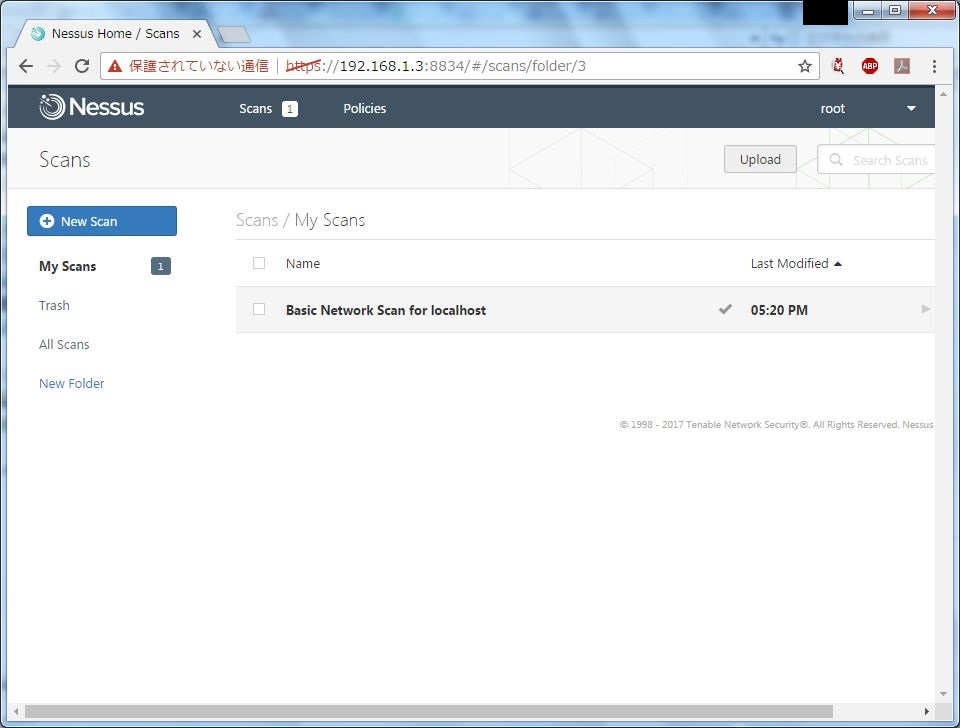This screenshot has height=728, width=960.
Task: Click the vertical scrollbar up arrow
Action: tap(943, 94)
